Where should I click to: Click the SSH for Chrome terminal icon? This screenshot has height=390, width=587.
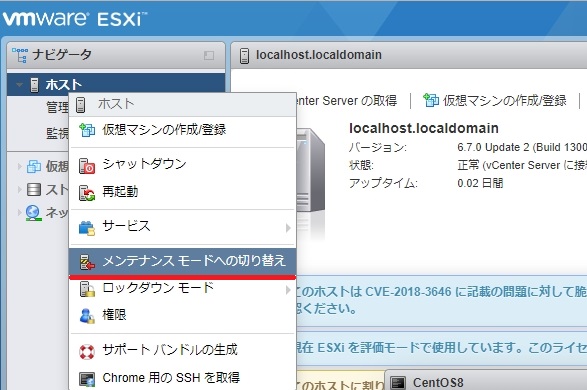87,379
